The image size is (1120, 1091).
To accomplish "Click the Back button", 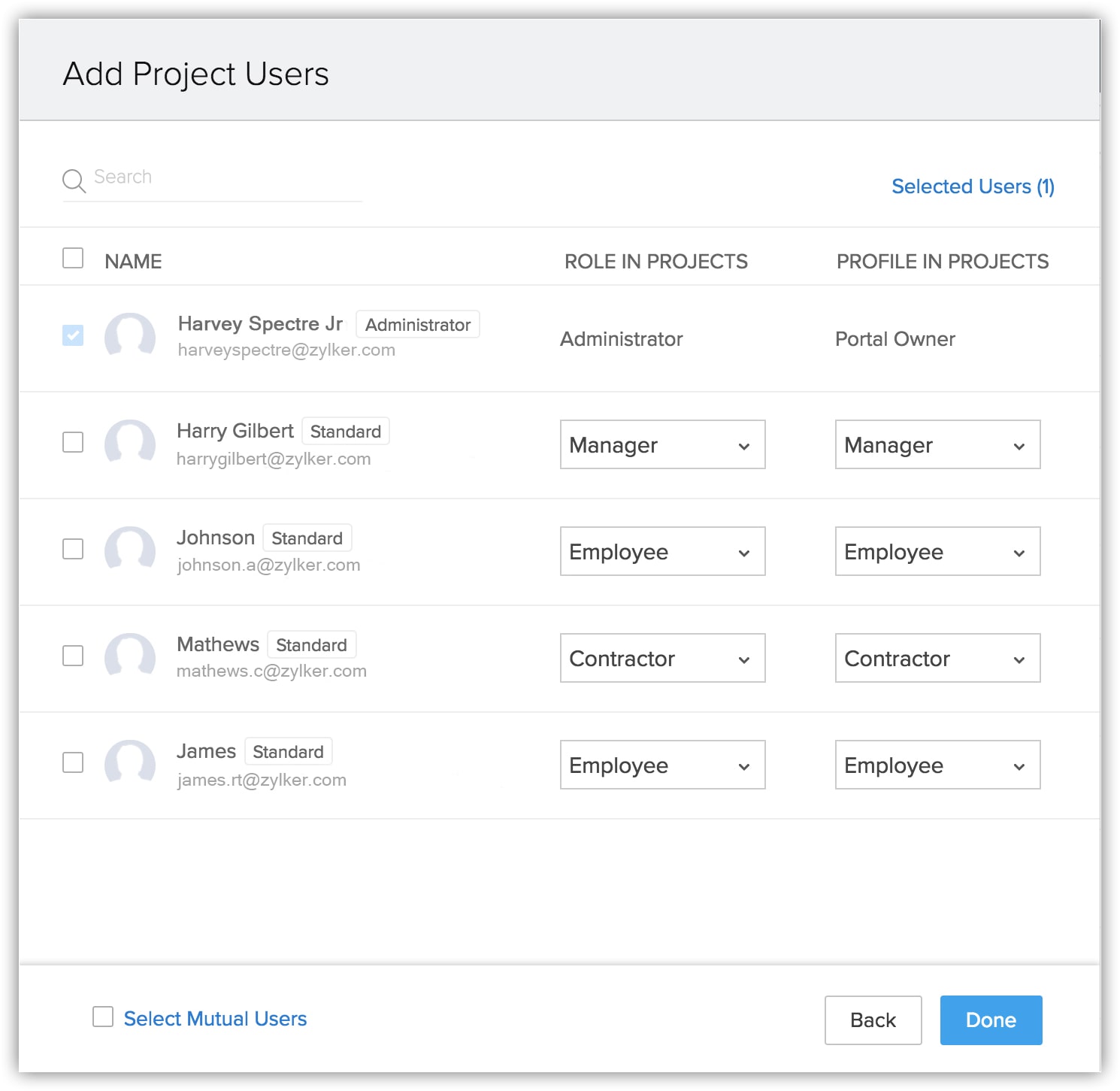I will [x=873, y=1020].
